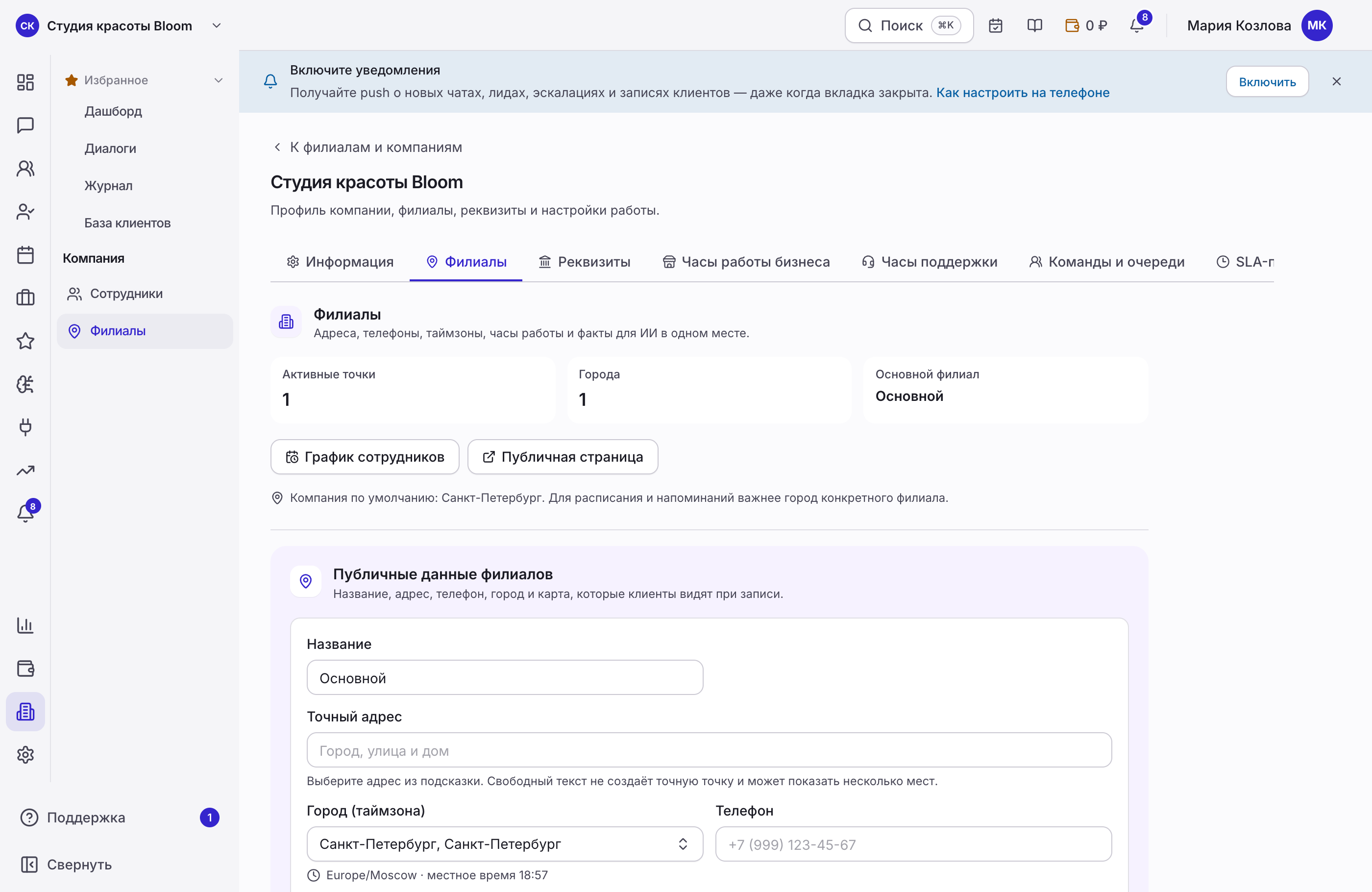
Task: Open the AI brain icon in left rail
Action: (x=25, y=384)
